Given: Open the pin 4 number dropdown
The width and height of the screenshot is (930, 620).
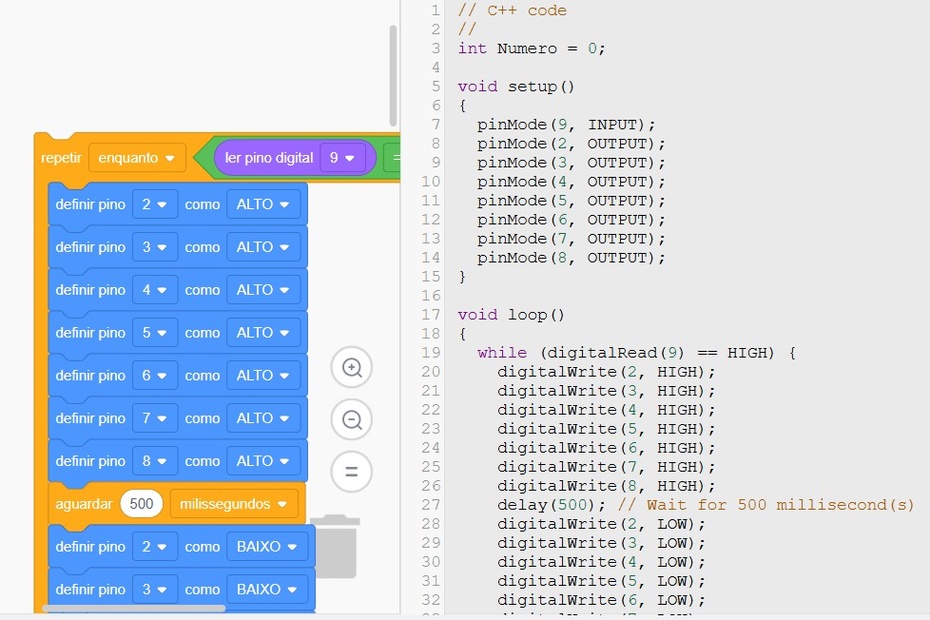Looking at the screenshot, I should (x=154, y=290).
